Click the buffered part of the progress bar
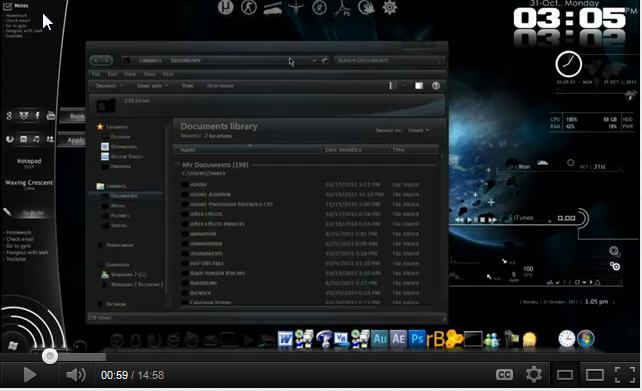Screen dimensions: 642x391 tap(82, 357)
